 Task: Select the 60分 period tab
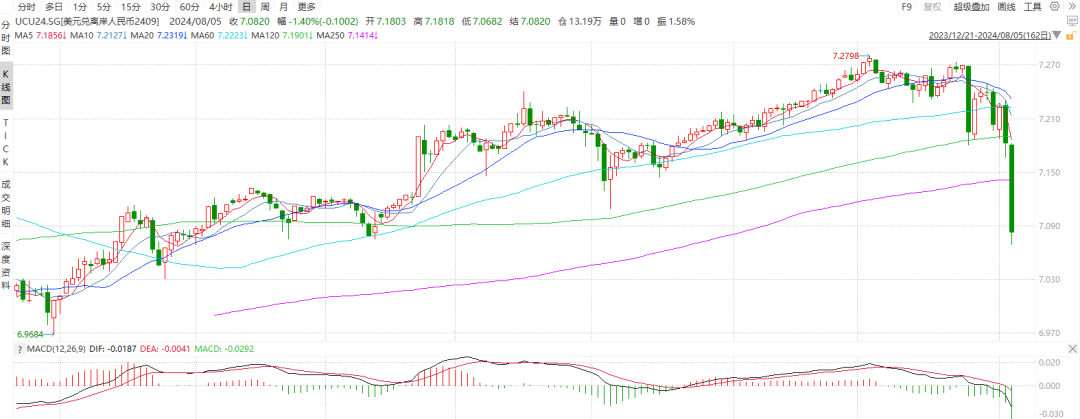click(x=189, y=7)
